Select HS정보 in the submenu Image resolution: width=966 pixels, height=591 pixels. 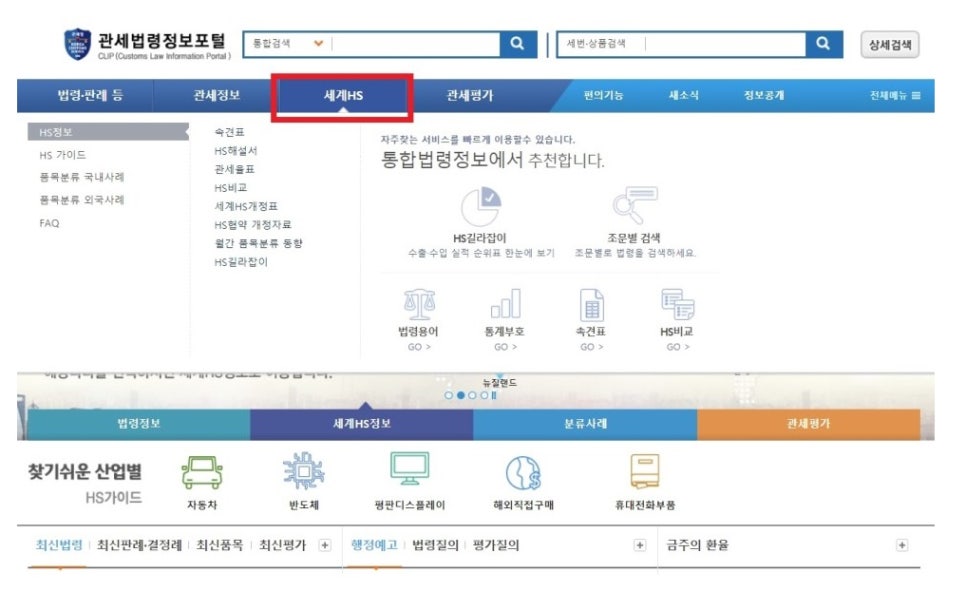pyautogui.click(x=108, y=132)
